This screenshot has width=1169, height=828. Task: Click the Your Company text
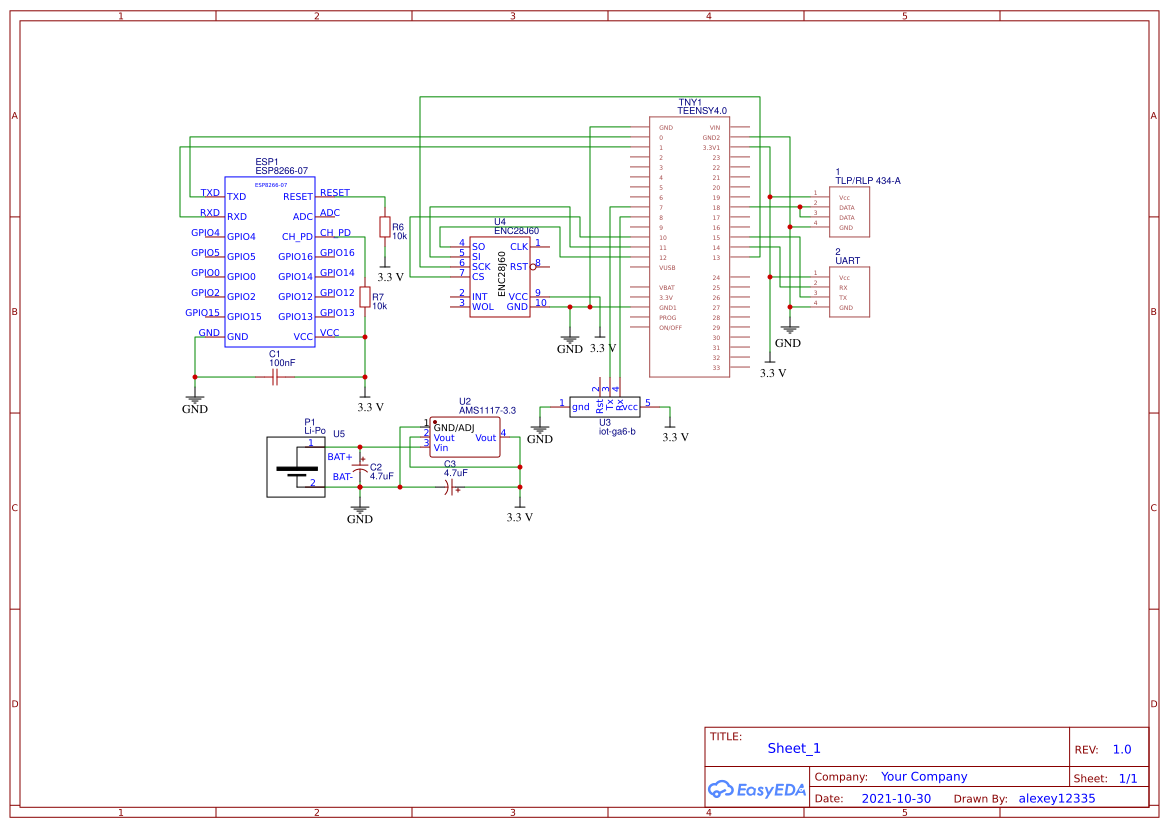(x=924, y=777)
